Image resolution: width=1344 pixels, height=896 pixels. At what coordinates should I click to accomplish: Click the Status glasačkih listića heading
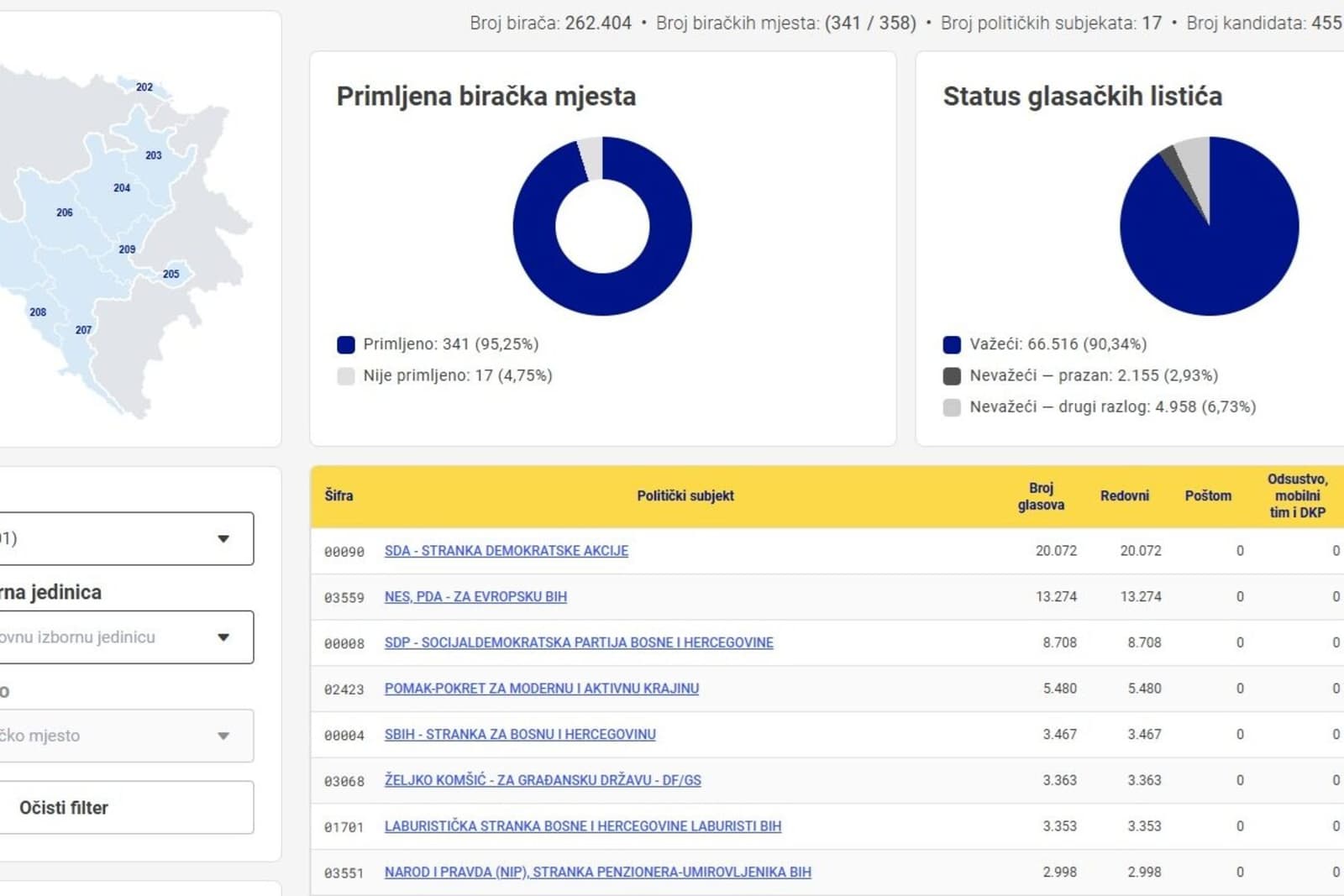coord(1083,97)
